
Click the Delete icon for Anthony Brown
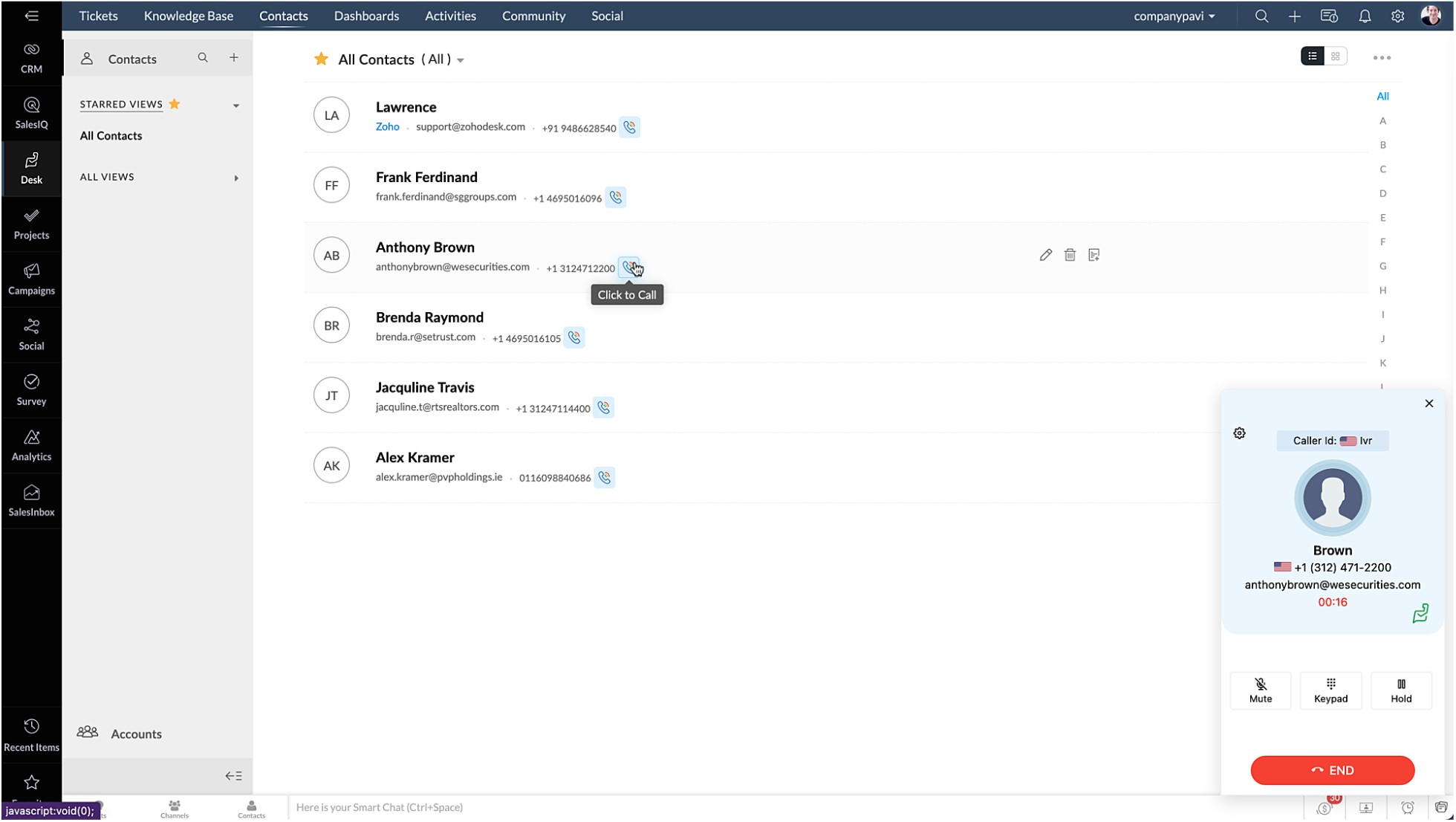click(1070, 254)
